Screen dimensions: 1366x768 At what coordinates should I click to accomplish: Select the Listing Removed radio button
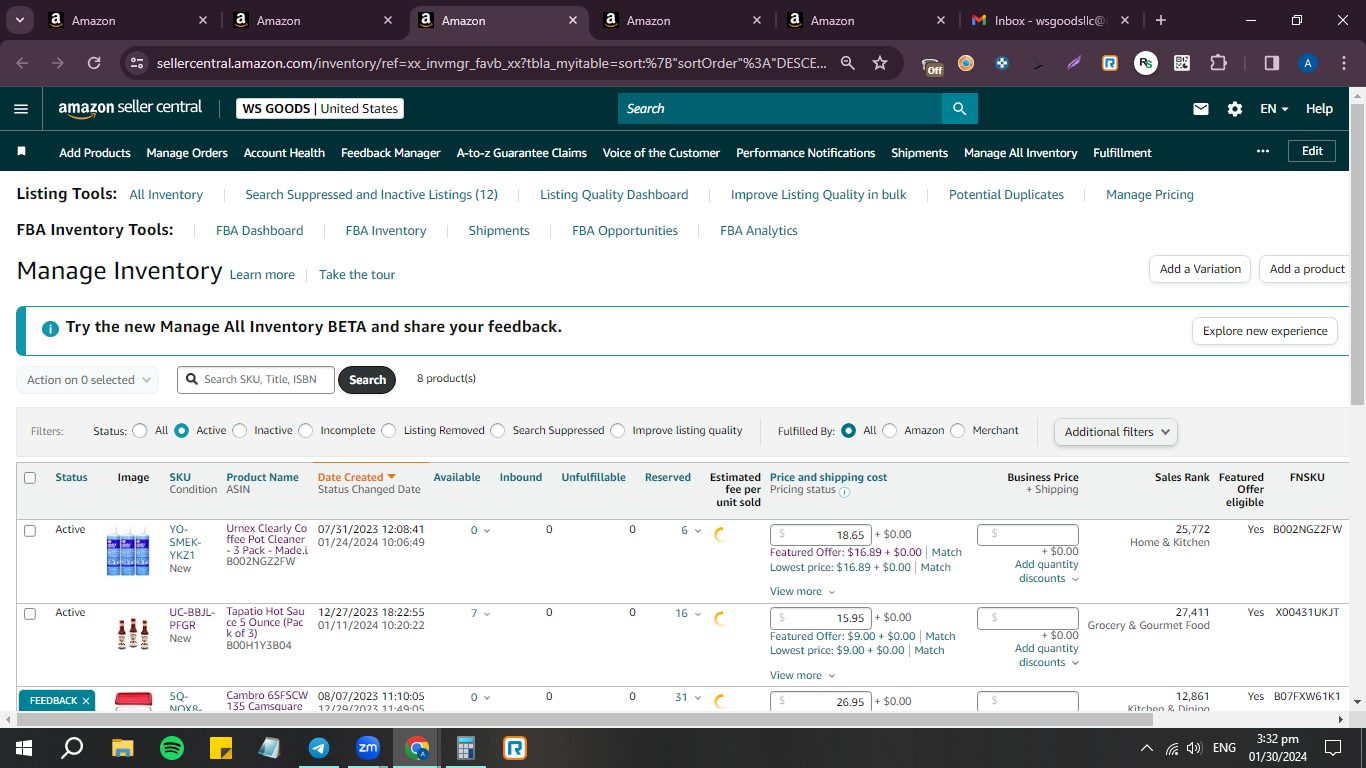click(x=389, y=431)
